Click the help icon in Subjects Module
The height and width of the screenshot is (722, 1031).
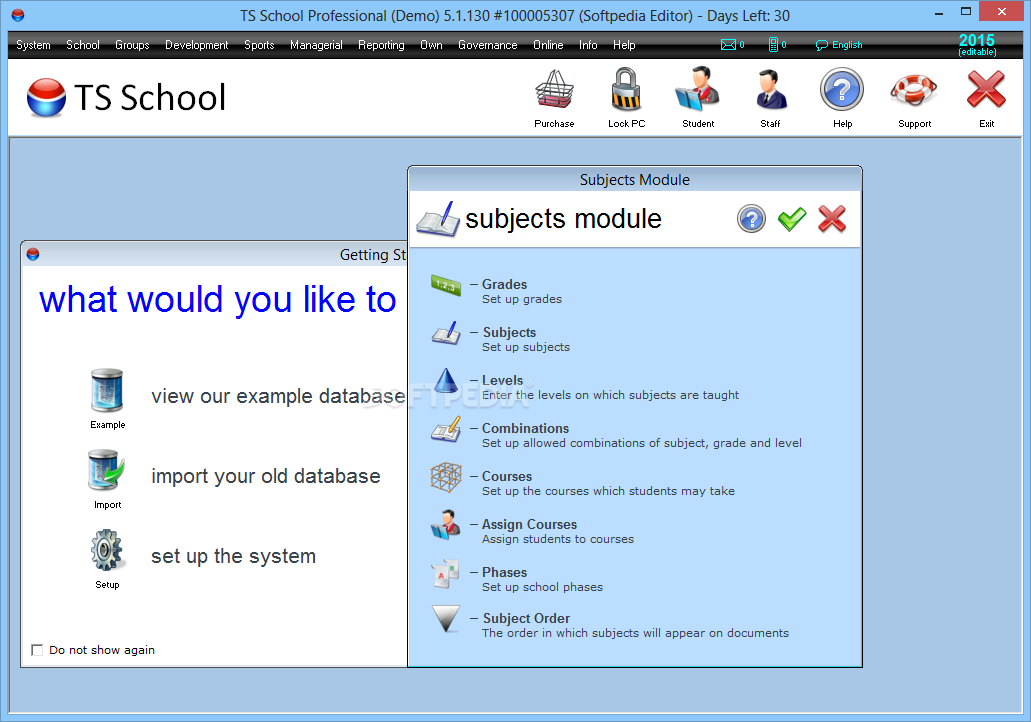(751, 219)
